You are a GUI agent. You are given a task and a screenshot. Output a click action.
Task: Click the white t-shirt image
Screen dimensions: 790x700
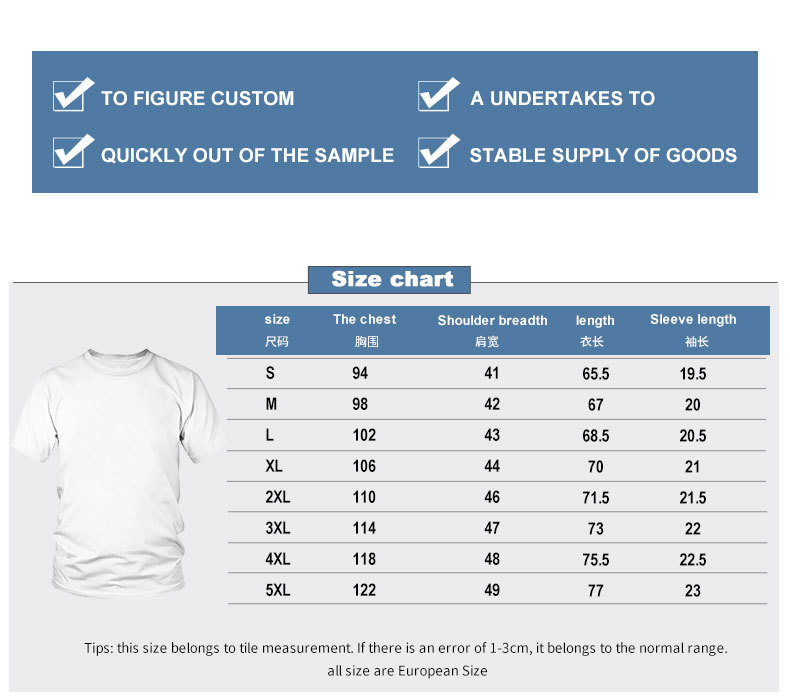click(x=119, y=473)
